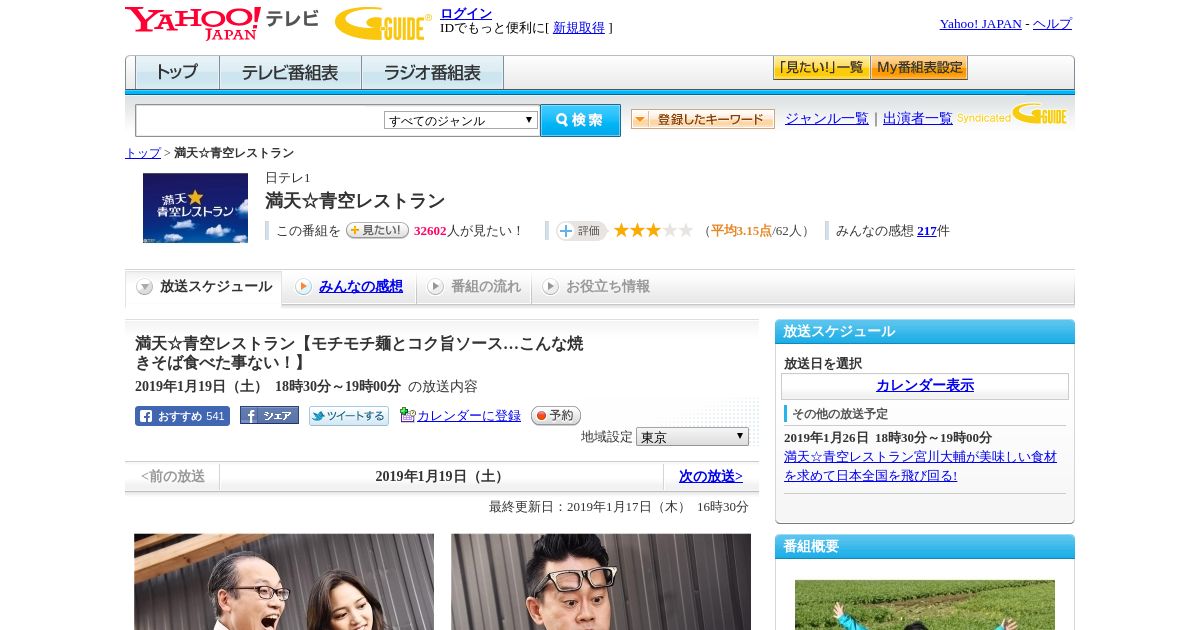Open the すべてのジャンル genre dropdown
1200x630 pixels.
point(461,120)
